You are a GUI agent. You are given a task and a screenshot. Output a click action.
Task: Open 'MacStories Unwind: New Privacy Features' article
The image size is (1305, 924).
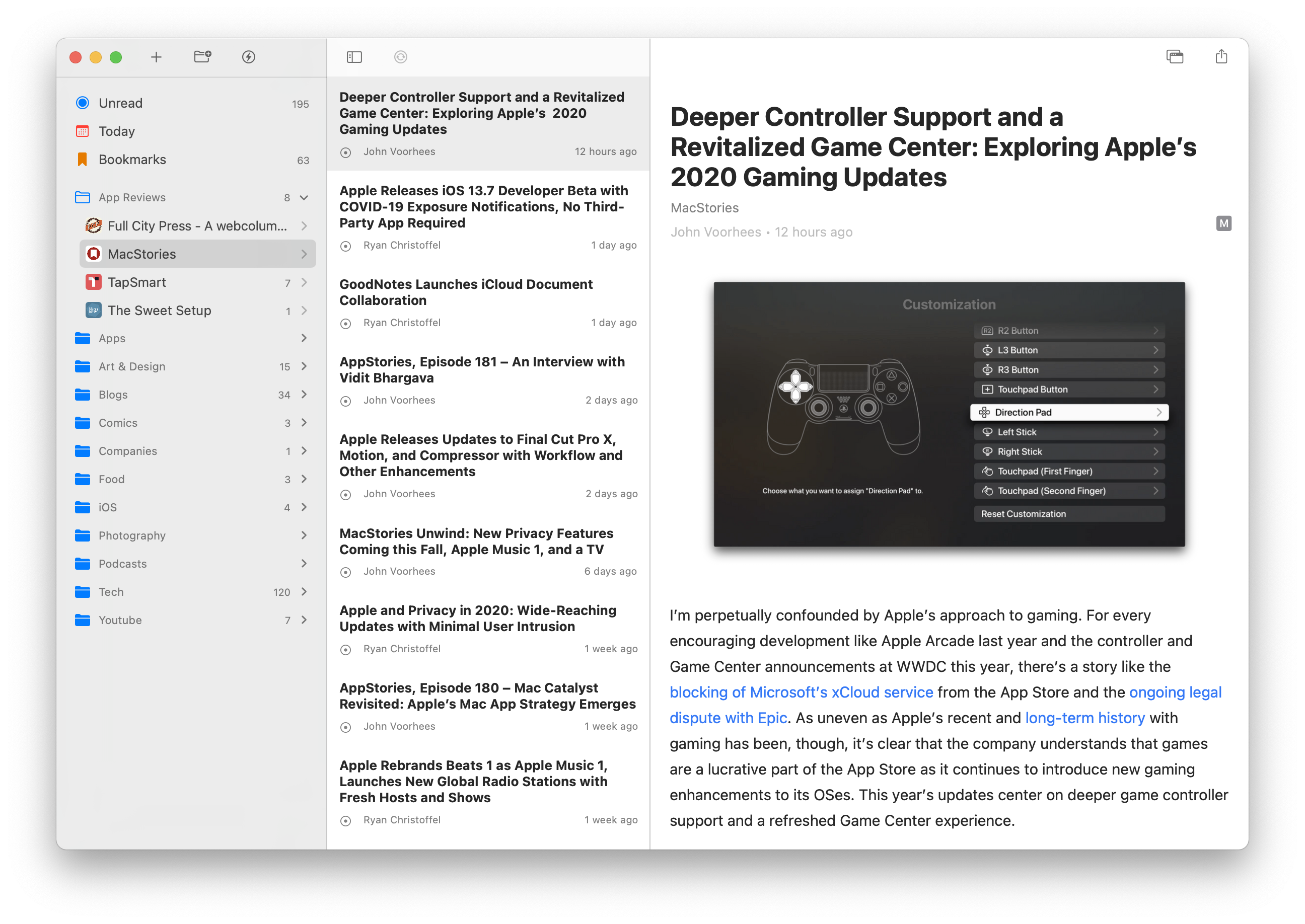(488, 552)
